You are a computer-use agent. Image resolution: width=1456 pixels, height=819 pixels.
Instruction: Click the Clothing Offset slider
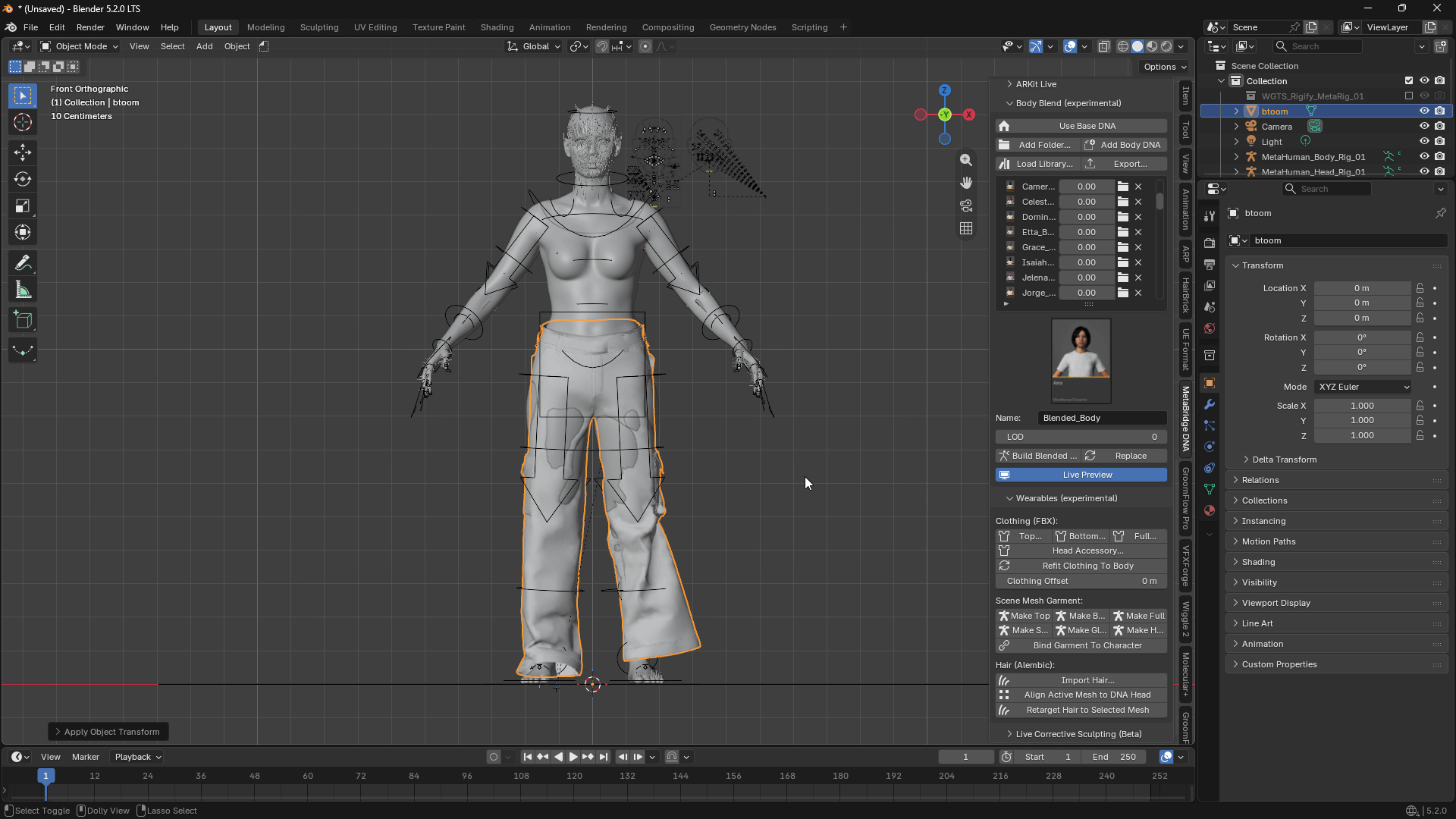(1081, 581)
